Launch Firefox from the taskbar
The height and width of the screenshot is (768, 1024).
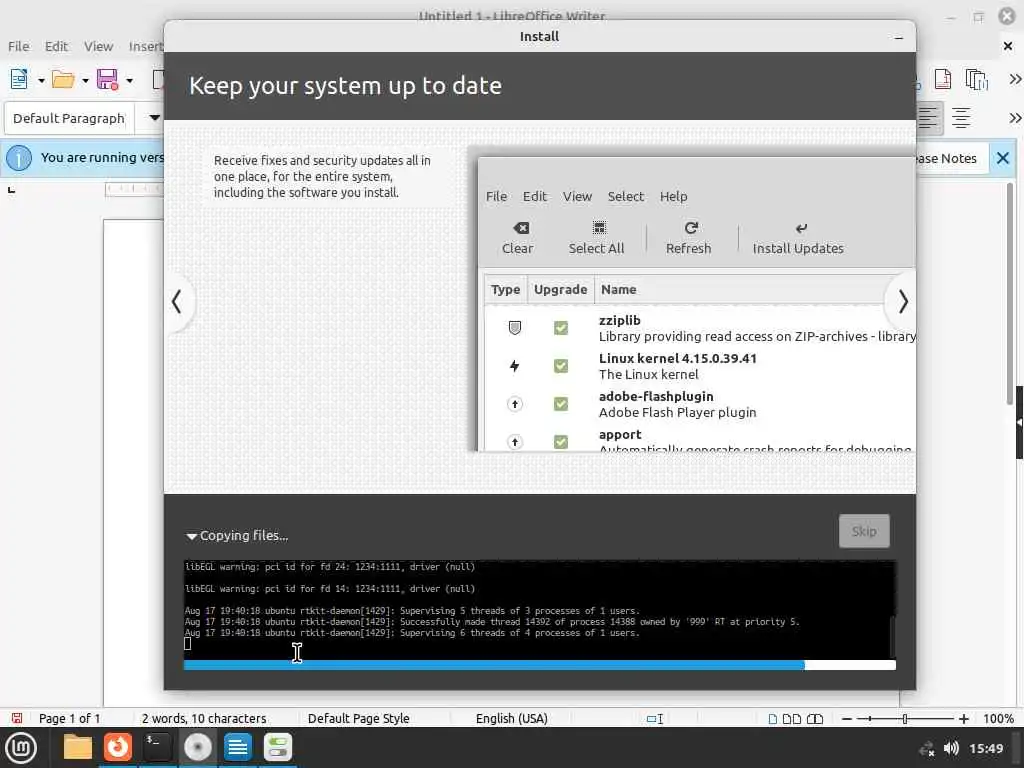118,747
